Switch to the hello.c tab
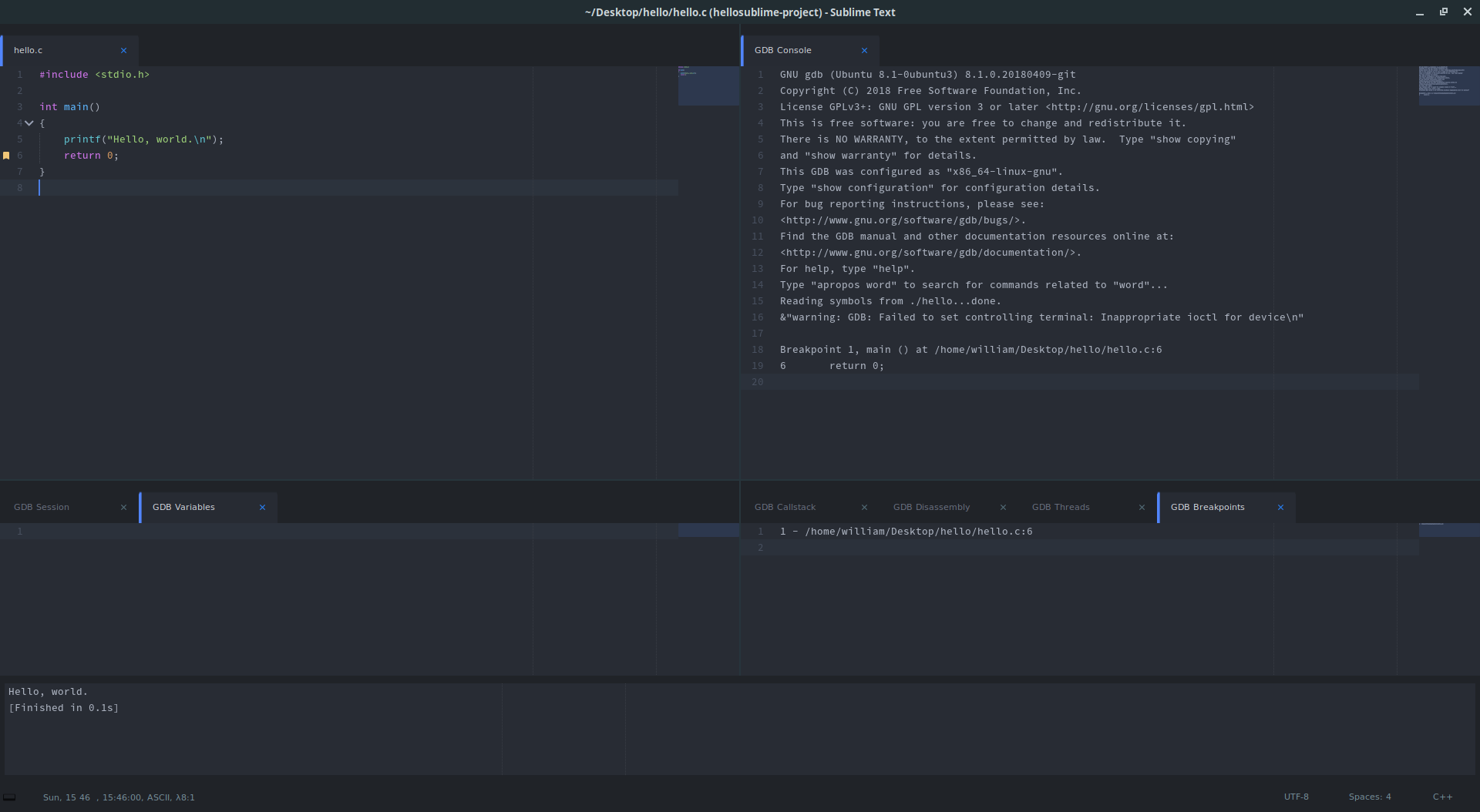The height and width of the screenshot is (812, 1480). (x=69, y=51)
